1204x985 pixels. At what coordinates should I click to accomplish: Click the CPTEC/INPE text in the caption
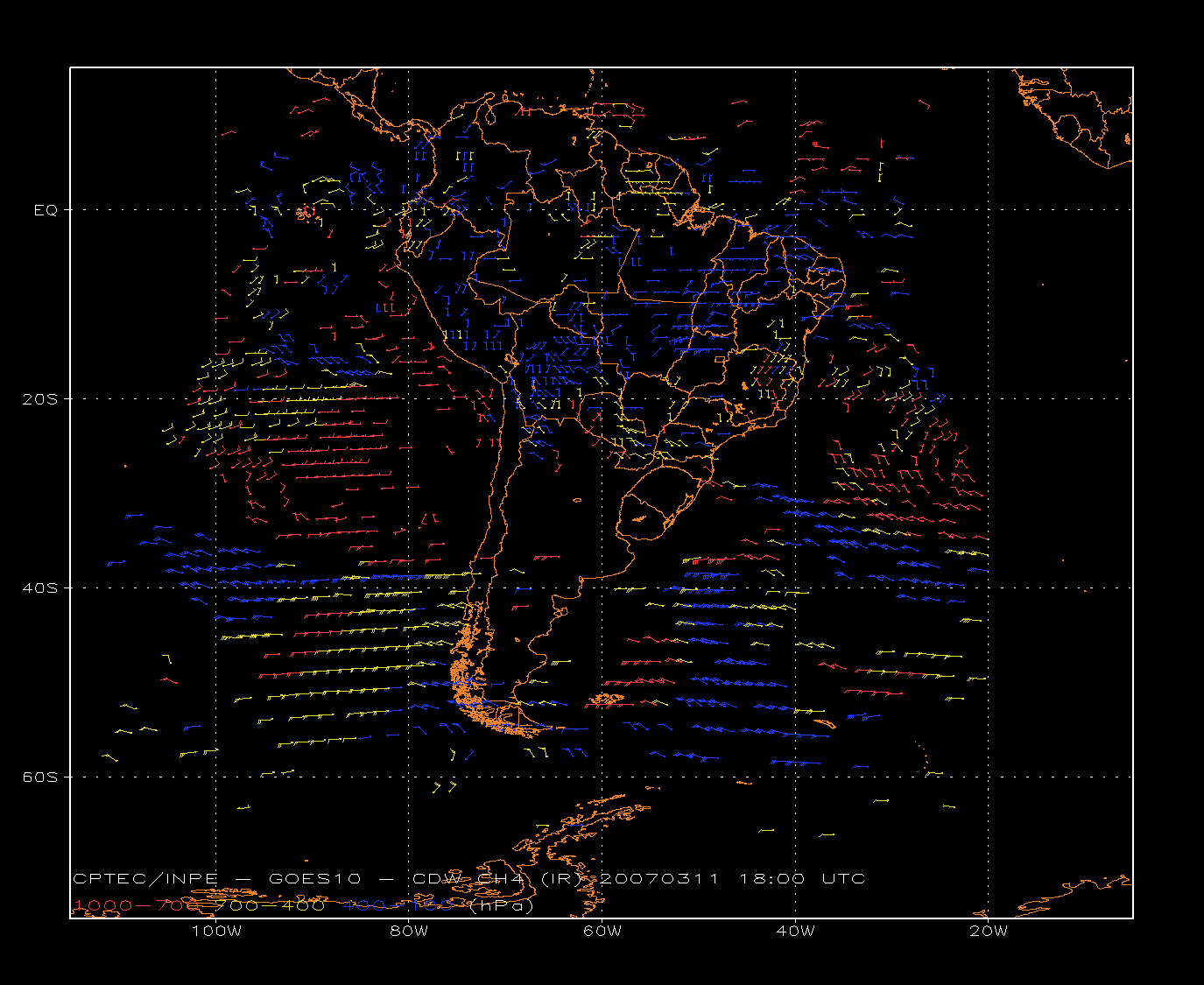coord(144,878)
